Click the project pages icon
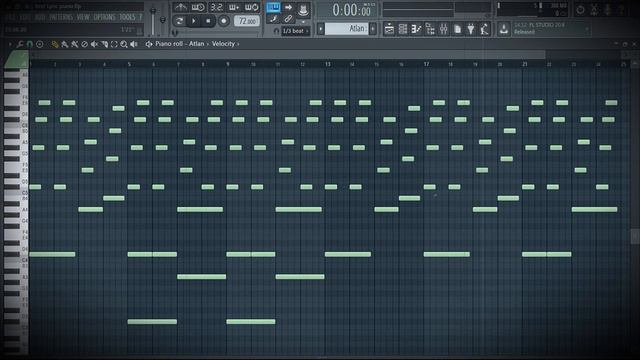Image resolution: width=640 pixels, height=360 pixels. (458, 29)
